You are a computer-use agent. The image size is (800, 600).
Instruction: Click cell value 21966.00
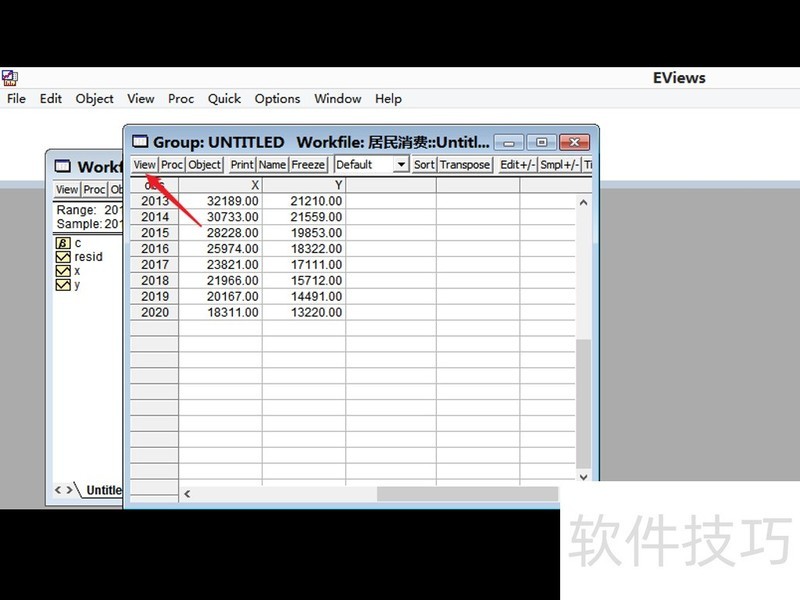[220, 280]
